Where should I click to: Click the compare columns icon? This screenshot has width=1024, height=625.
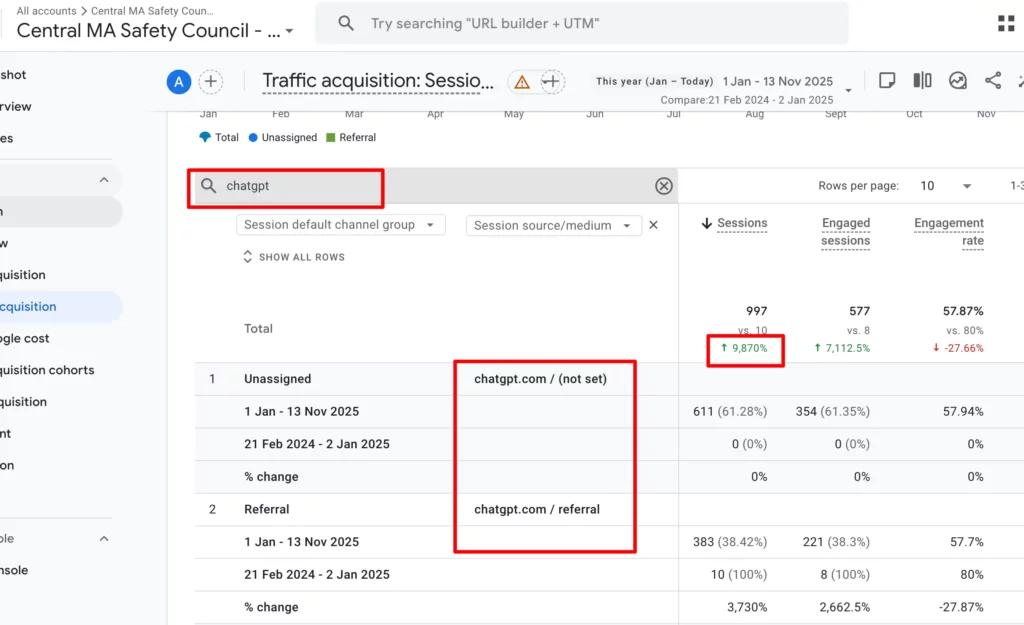tap(922, 81)
